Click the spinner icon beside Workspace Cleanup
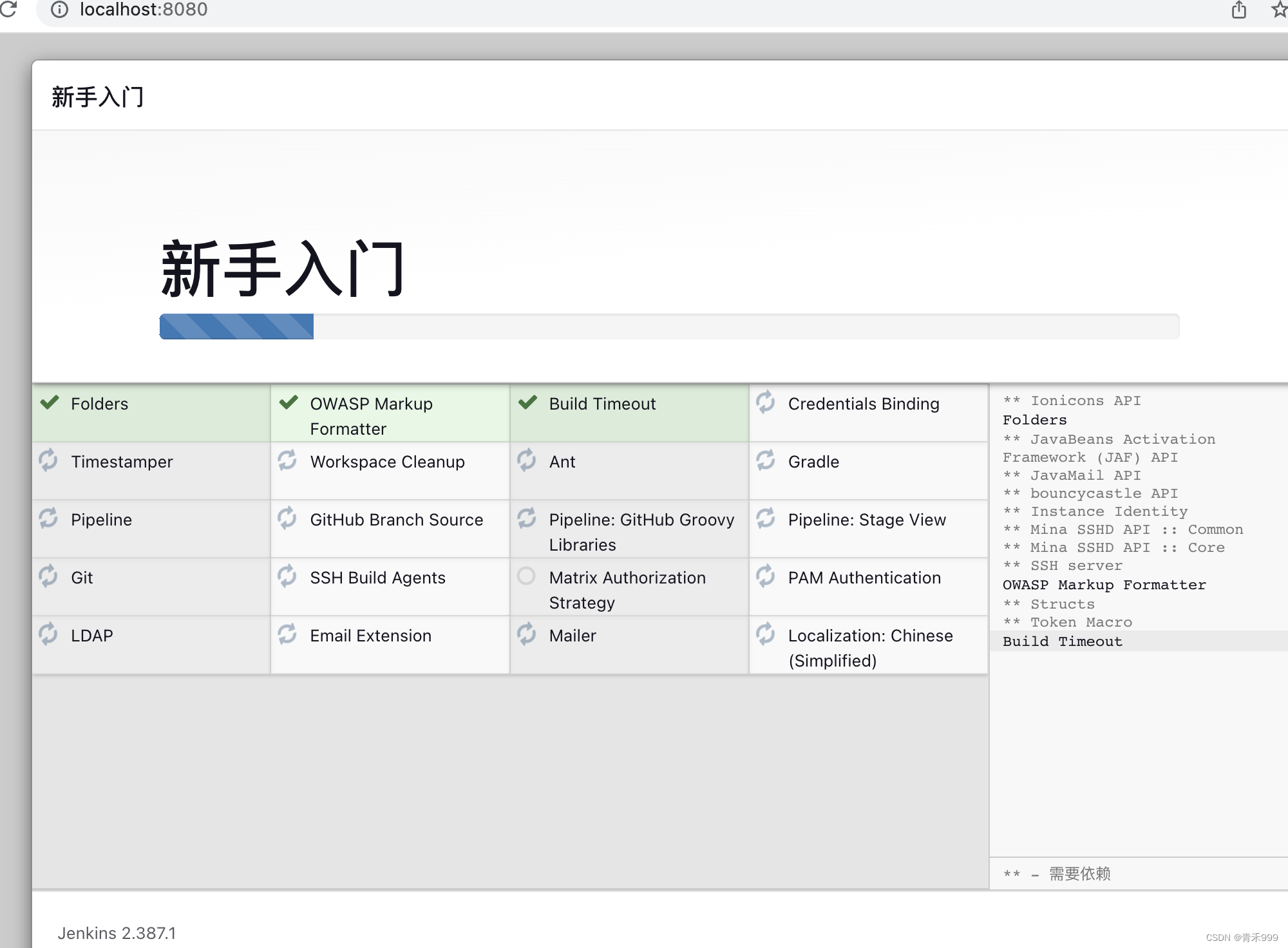 (287, 460)
